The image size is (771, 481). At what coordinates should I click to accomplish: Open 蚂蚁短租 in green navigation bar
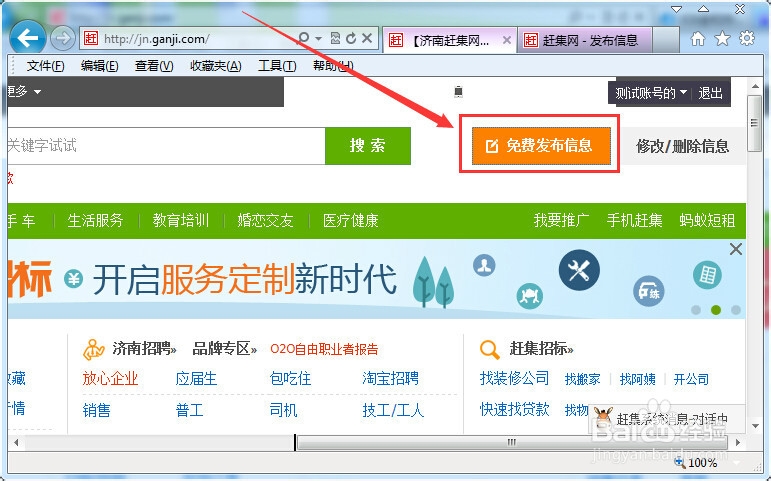(707, 220)
